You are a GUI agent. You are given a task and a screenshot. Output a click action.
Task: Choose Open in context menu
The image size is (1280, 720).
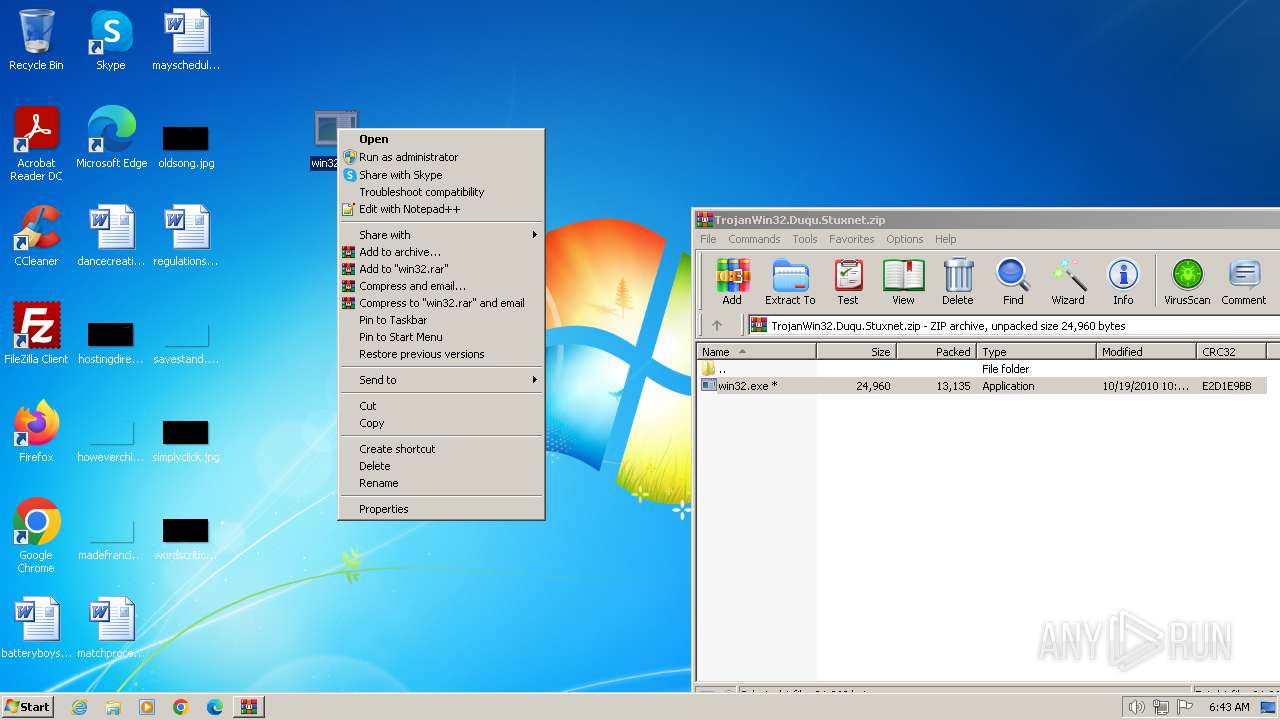441,139
